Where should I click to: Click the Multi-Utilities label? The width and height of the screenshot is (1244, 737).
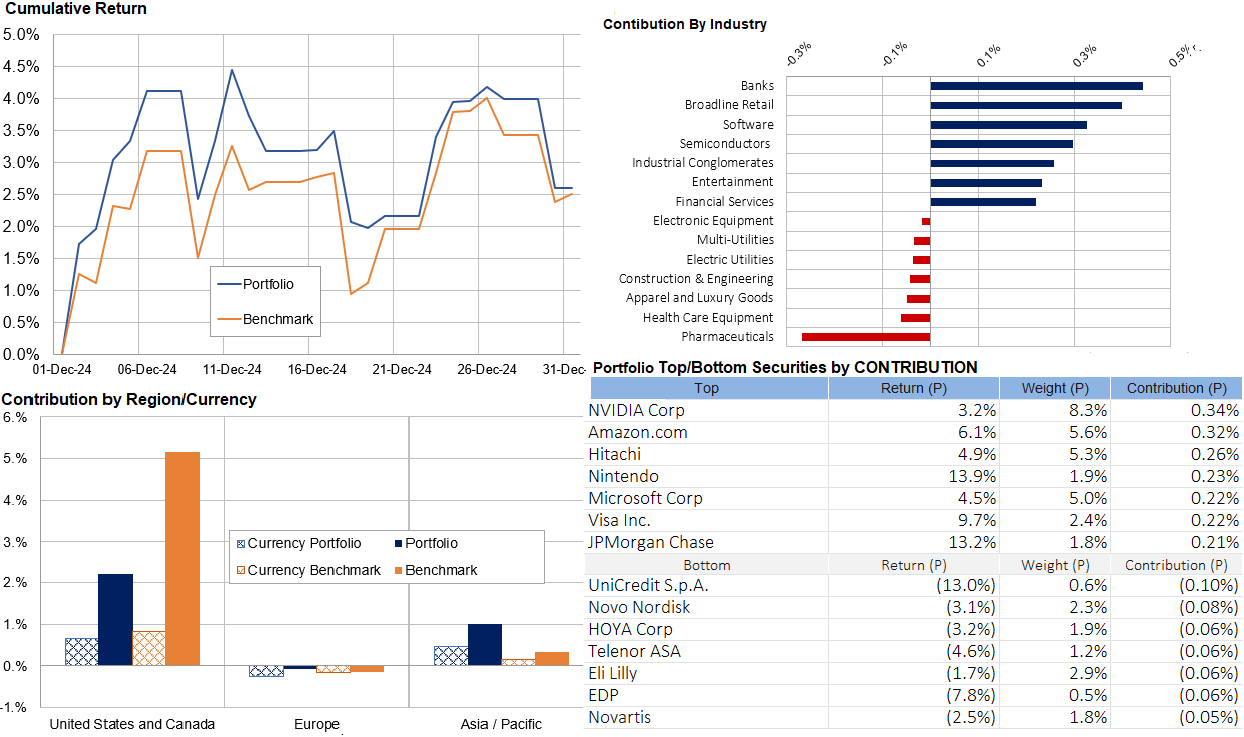click(735, 240)
